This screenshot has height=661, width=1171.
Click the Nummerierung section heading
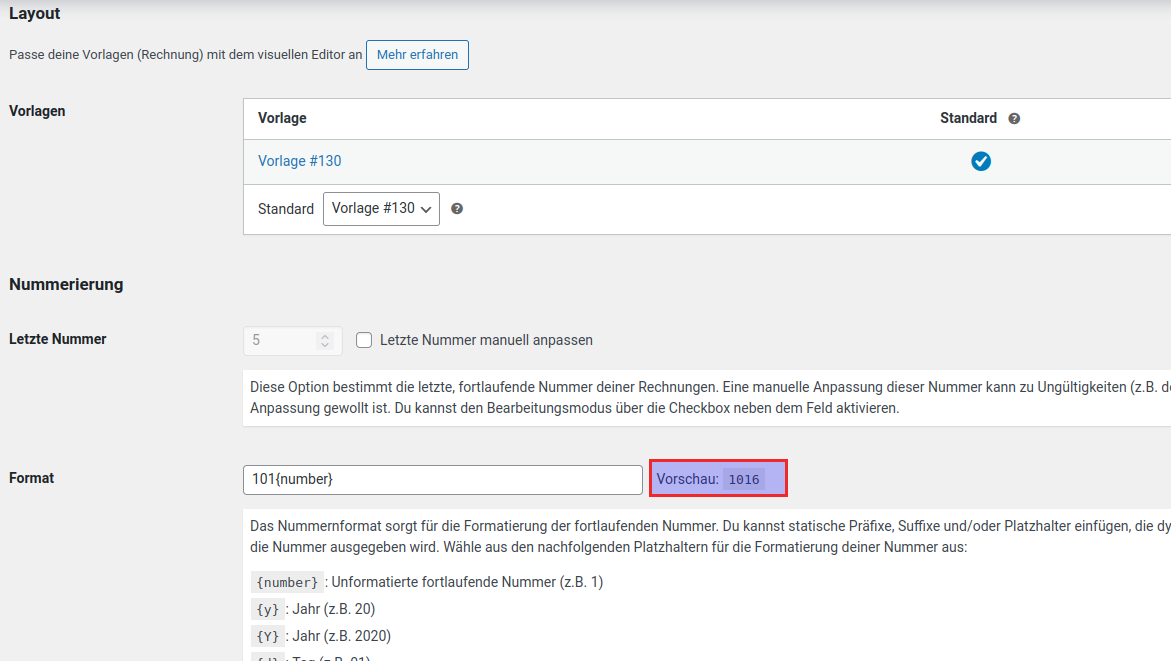(66, 284)
